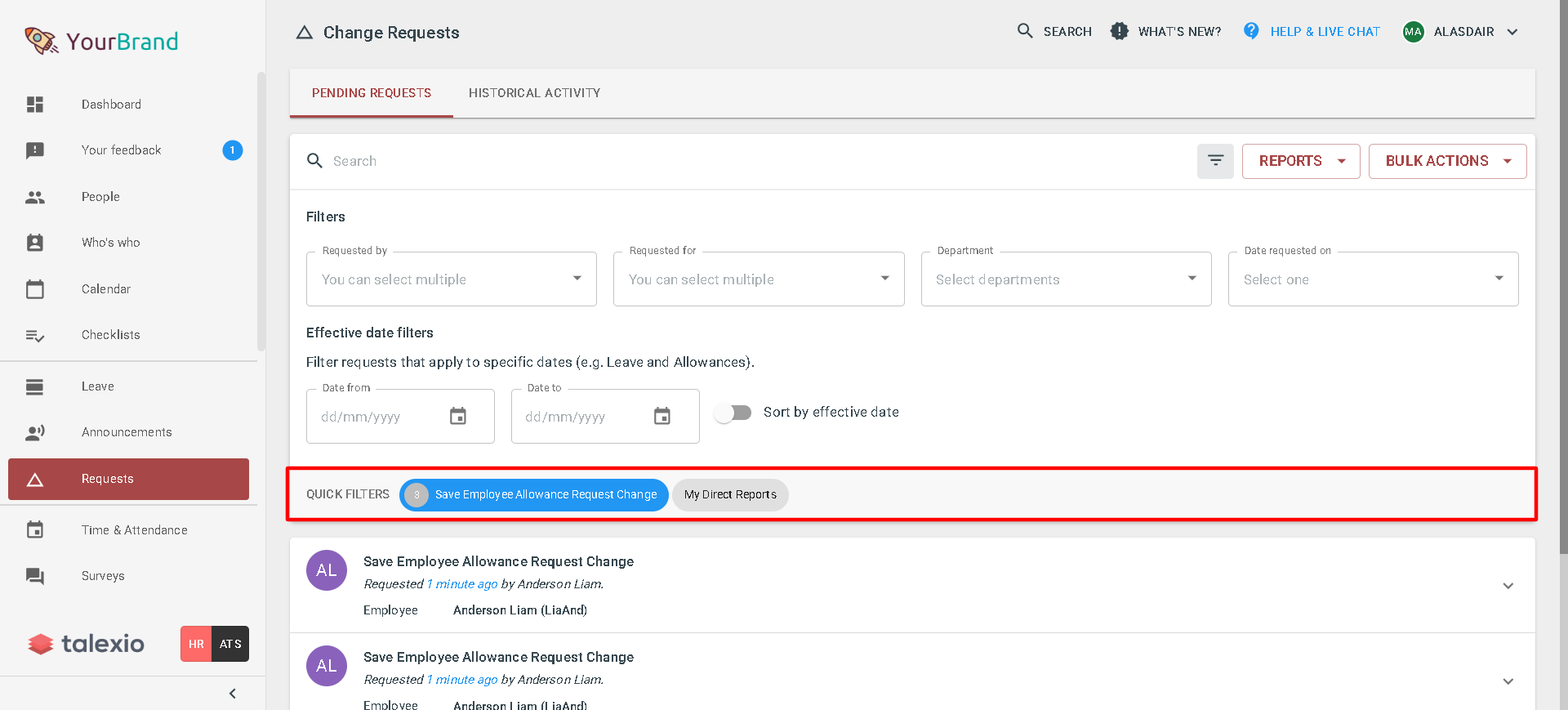Toggle the My Direct Reports quick filter
The height and width of the screenshot is (710, 1568).
tap(730, 495)
